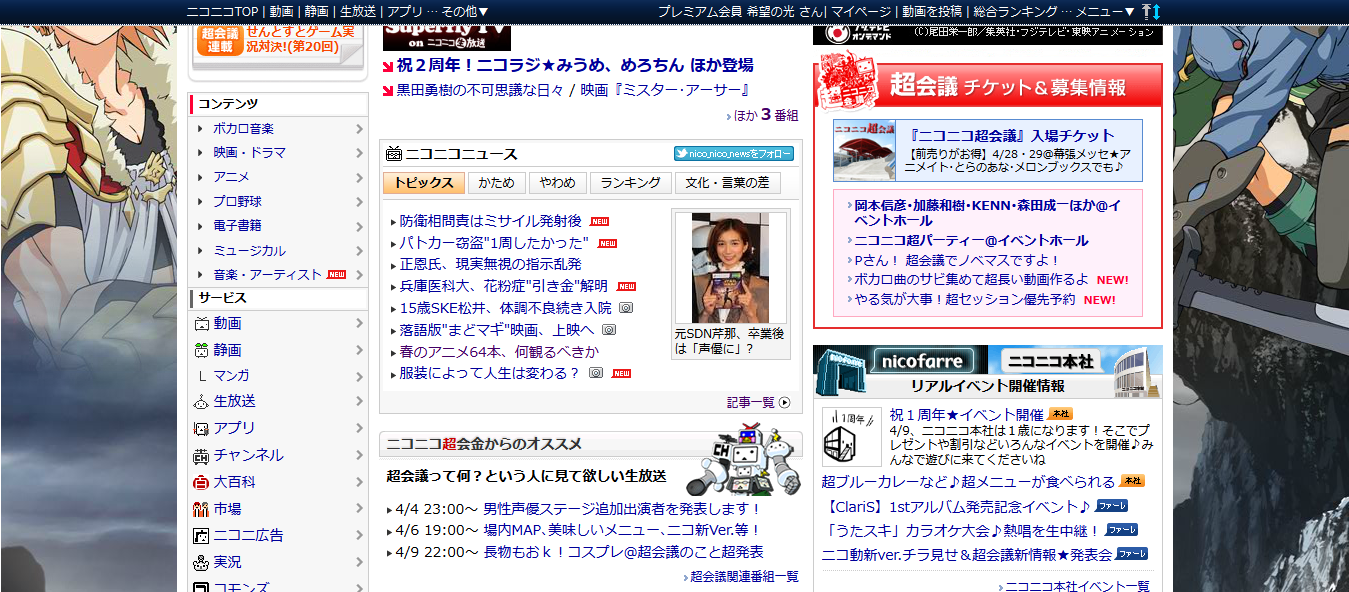
Task: Click the チャンネル icon in the sidebar
Action: (x=201, y=455)
